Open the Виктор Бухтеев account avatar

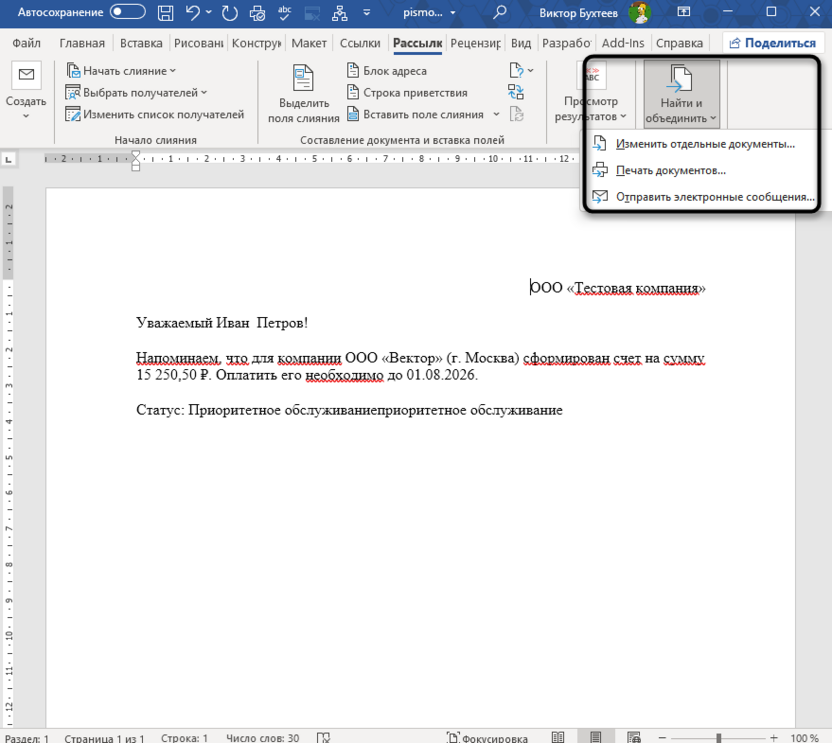(639, 13)
